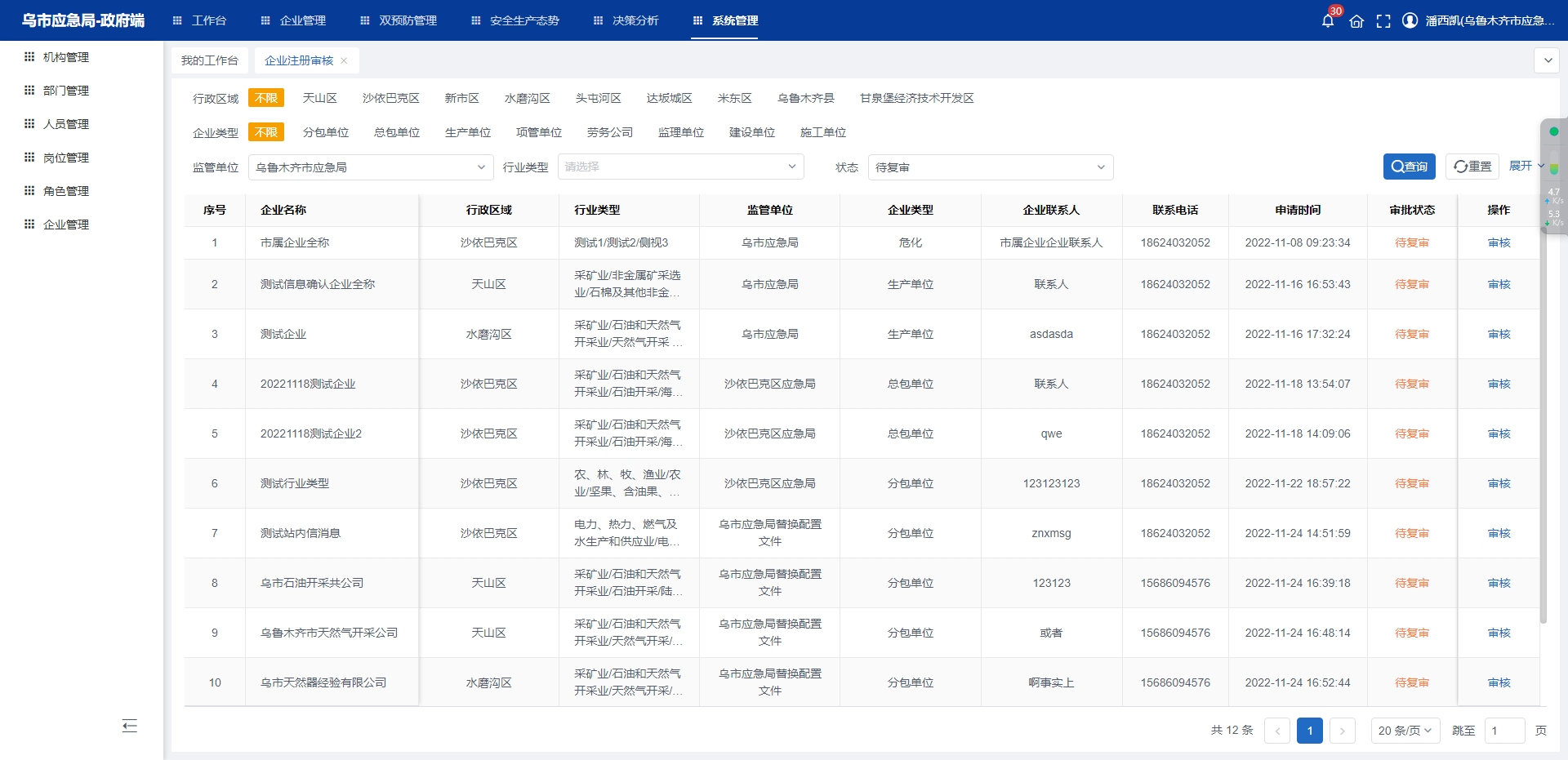Filter by 甘泉堡经济技术开发区

(x=916, y=98)
